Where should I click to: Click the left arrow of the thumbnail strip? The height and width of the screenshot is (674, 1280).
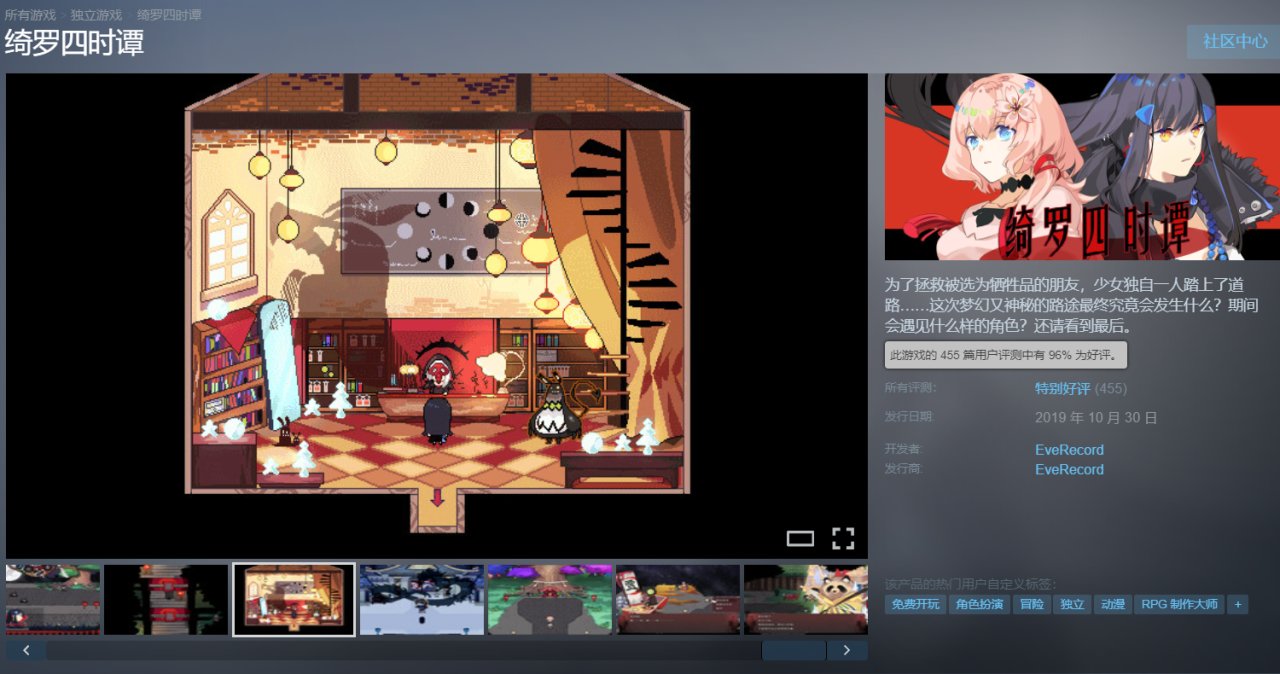26,650
